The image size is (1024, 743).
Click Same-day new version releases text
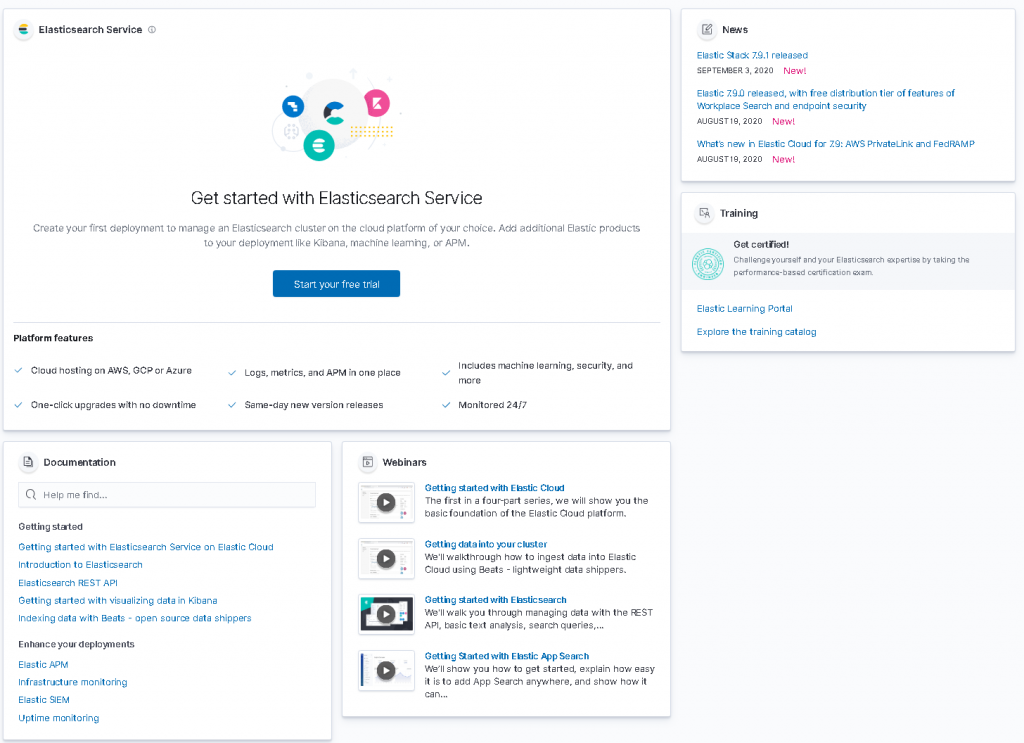[x=313, y=405]
